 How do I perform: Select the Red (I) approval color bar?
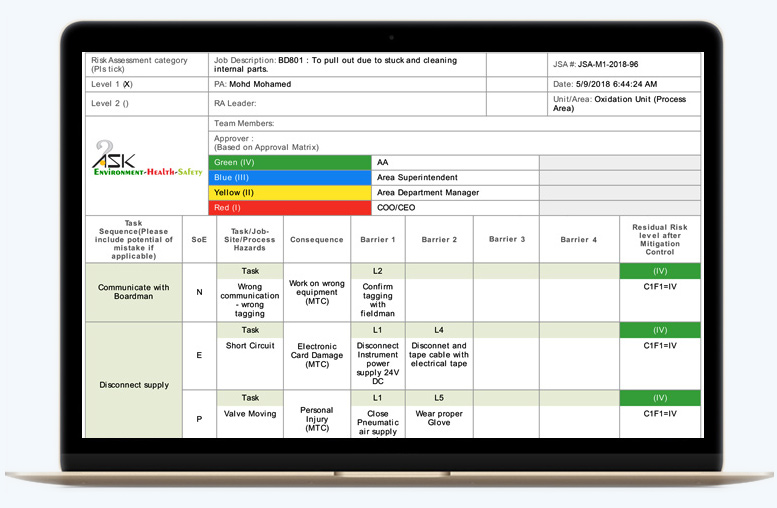[290, 208]
